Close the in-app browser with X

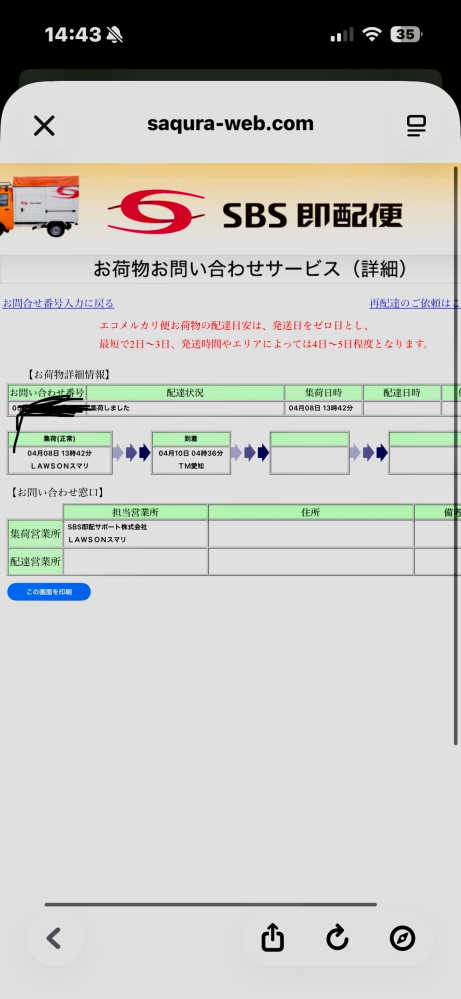[x=44, y=126]
